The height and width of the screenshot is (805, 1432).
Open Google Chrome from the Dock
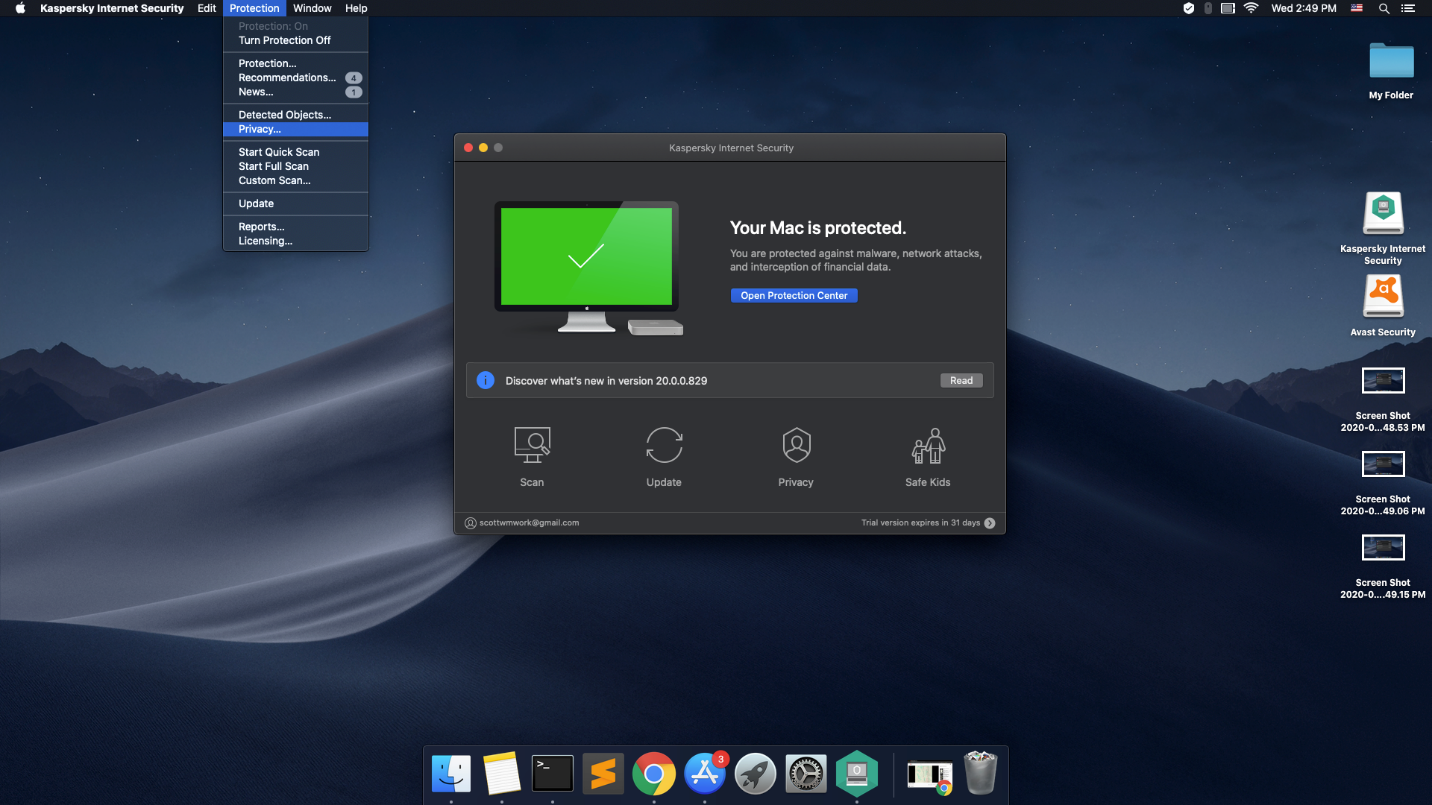point(654,774)
